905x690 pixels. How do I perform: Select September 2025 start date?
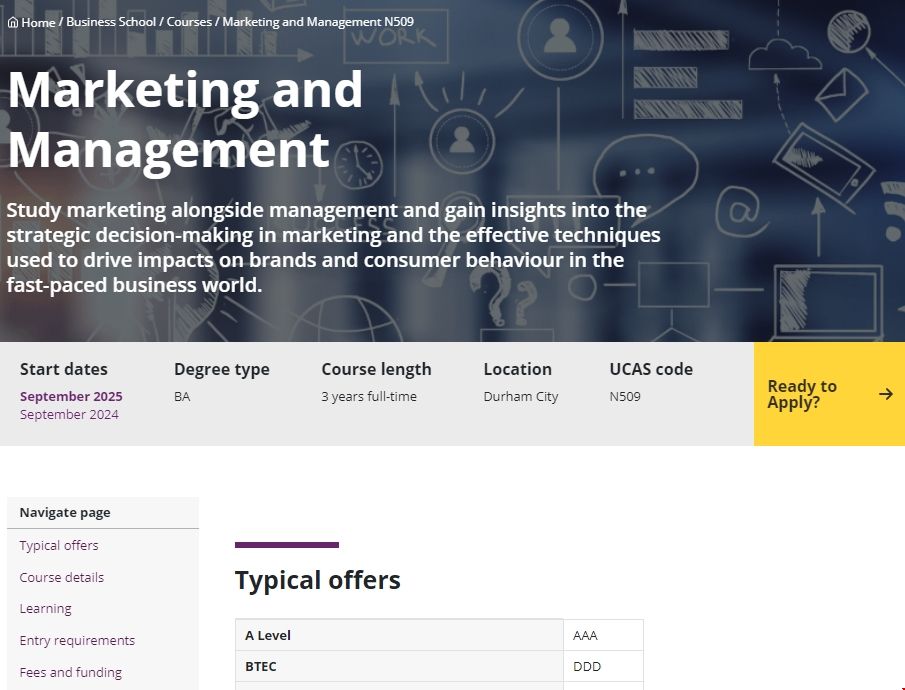71,396
